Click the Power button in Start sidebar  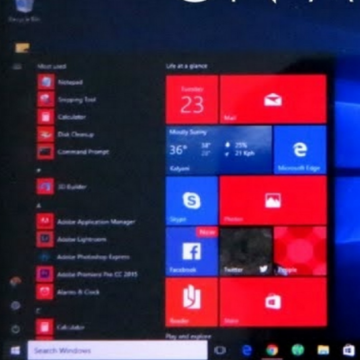pos(16,329)
